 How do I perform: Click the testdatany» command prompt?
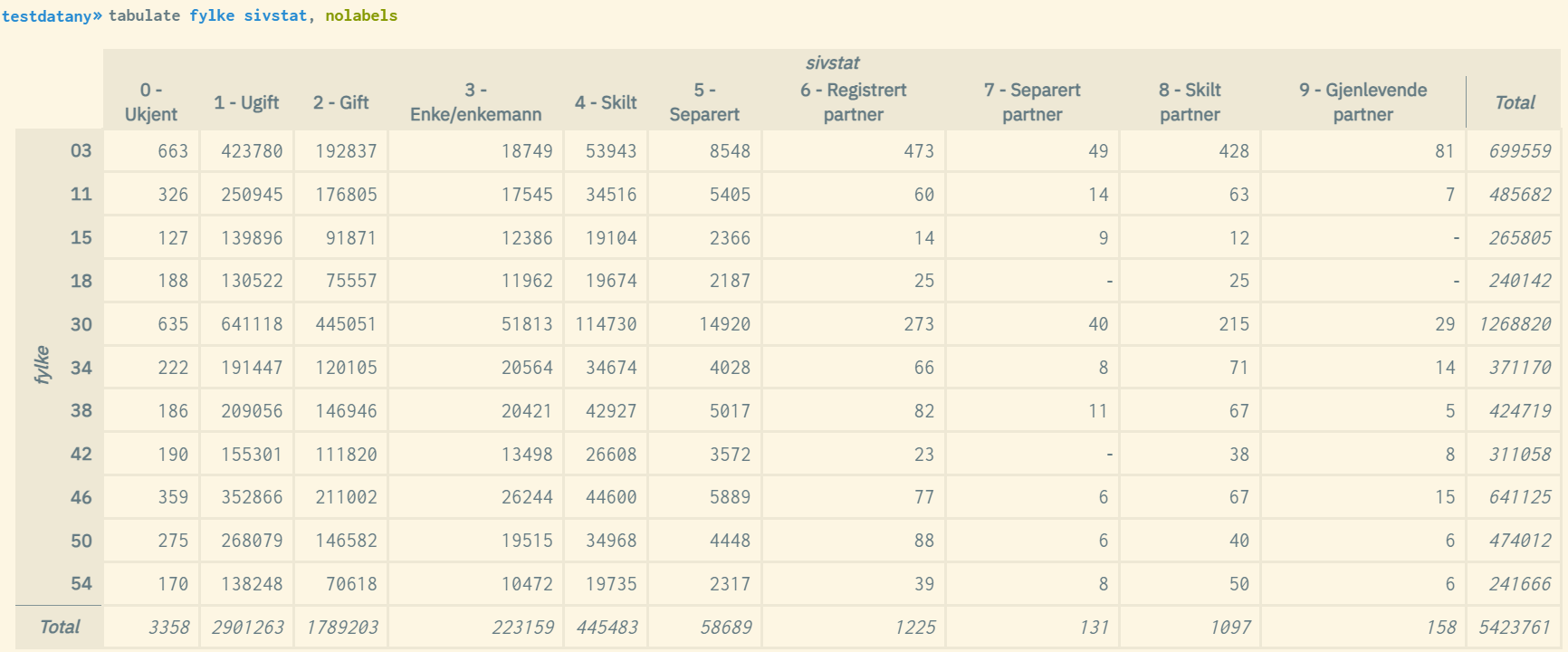point(52,15)
